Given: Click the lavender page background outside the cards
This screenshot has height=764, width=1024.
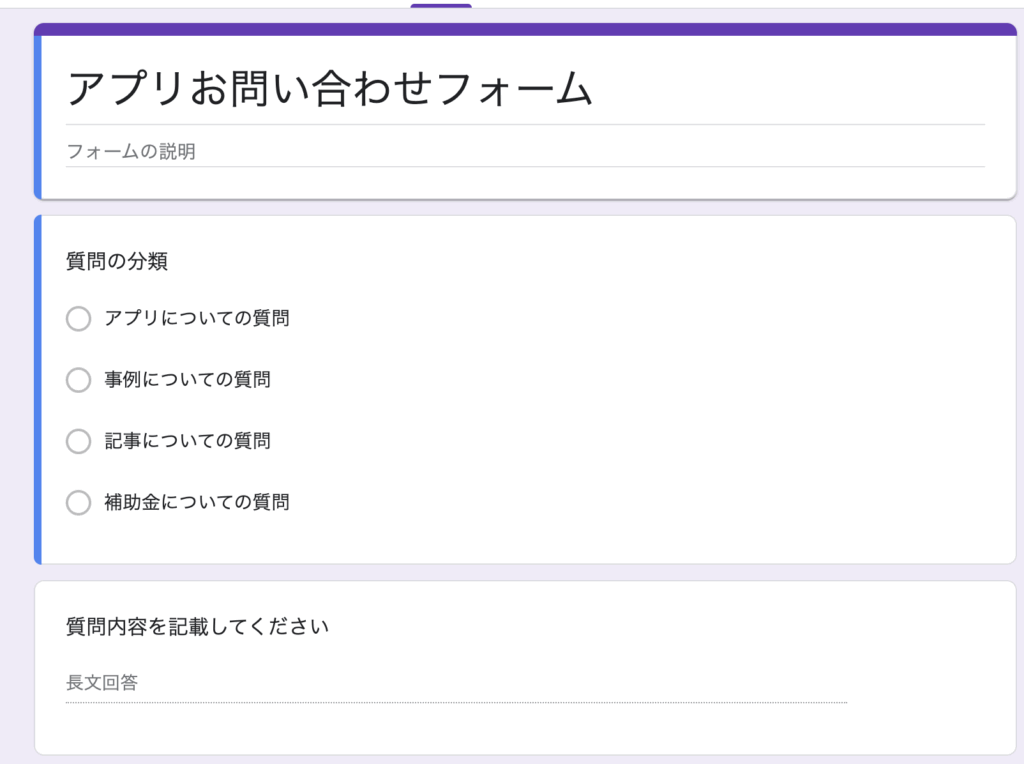Looking at the screenshot, I should tap(16, 400).
